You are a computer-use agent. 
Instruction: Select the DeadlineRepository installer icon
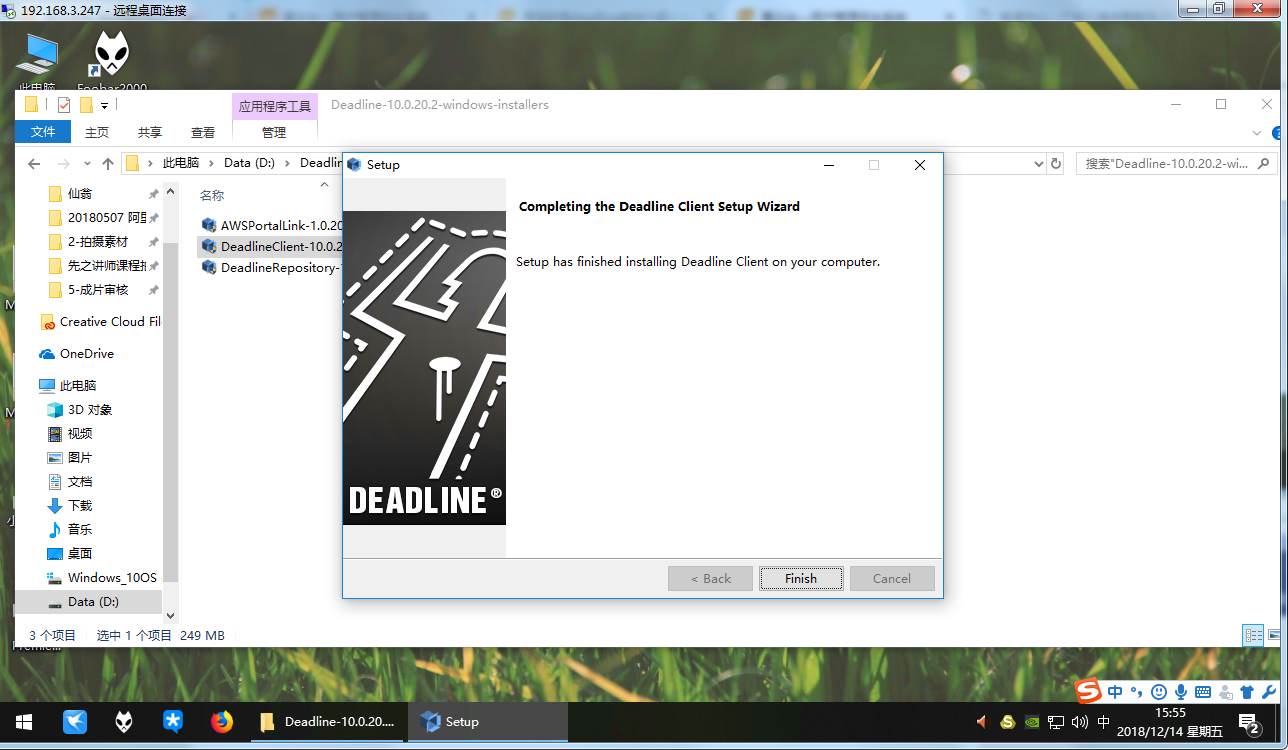(209, 267)
